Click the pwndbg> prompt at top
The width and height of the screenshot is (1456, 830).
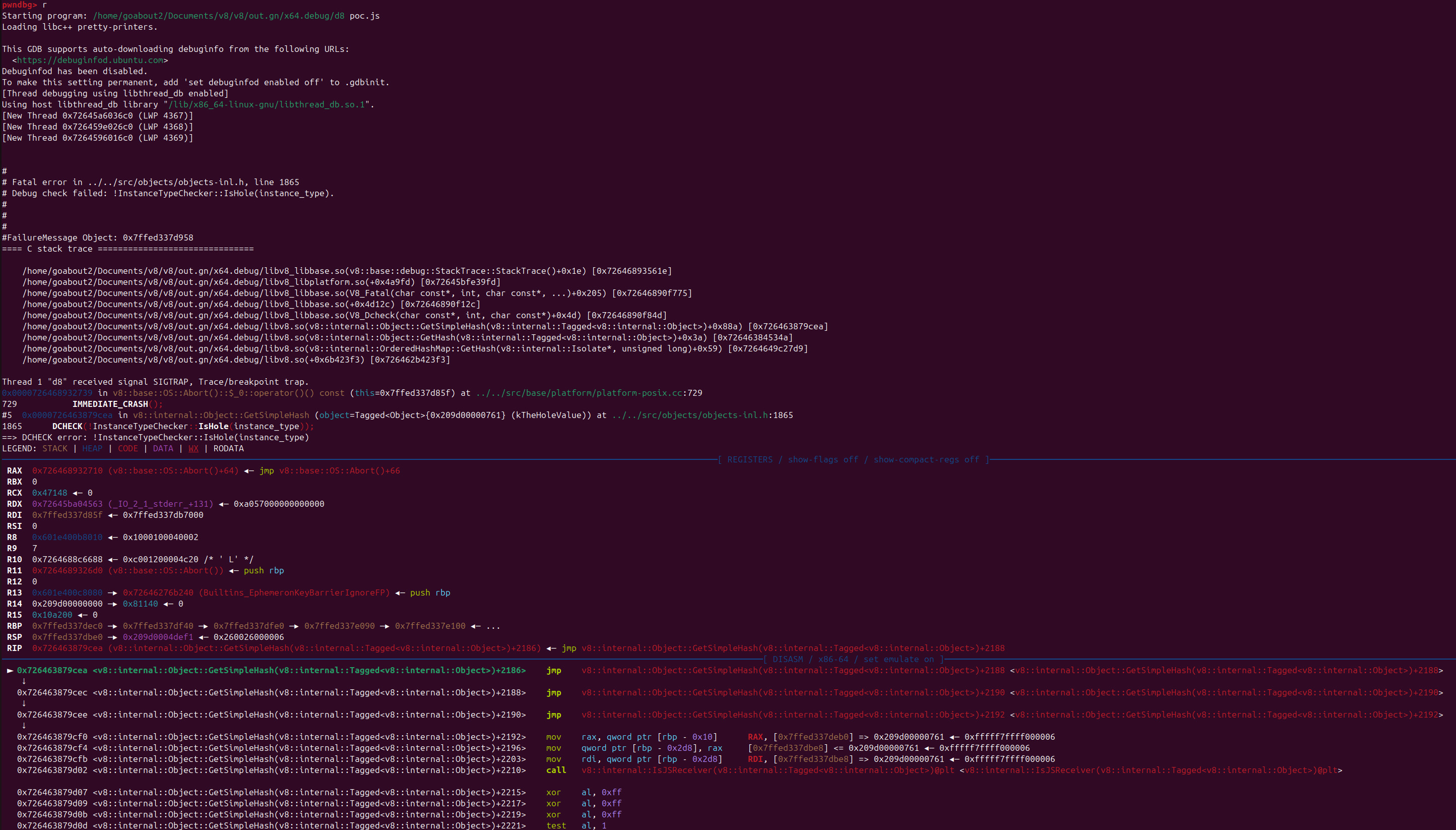click(x=19, y=5)
